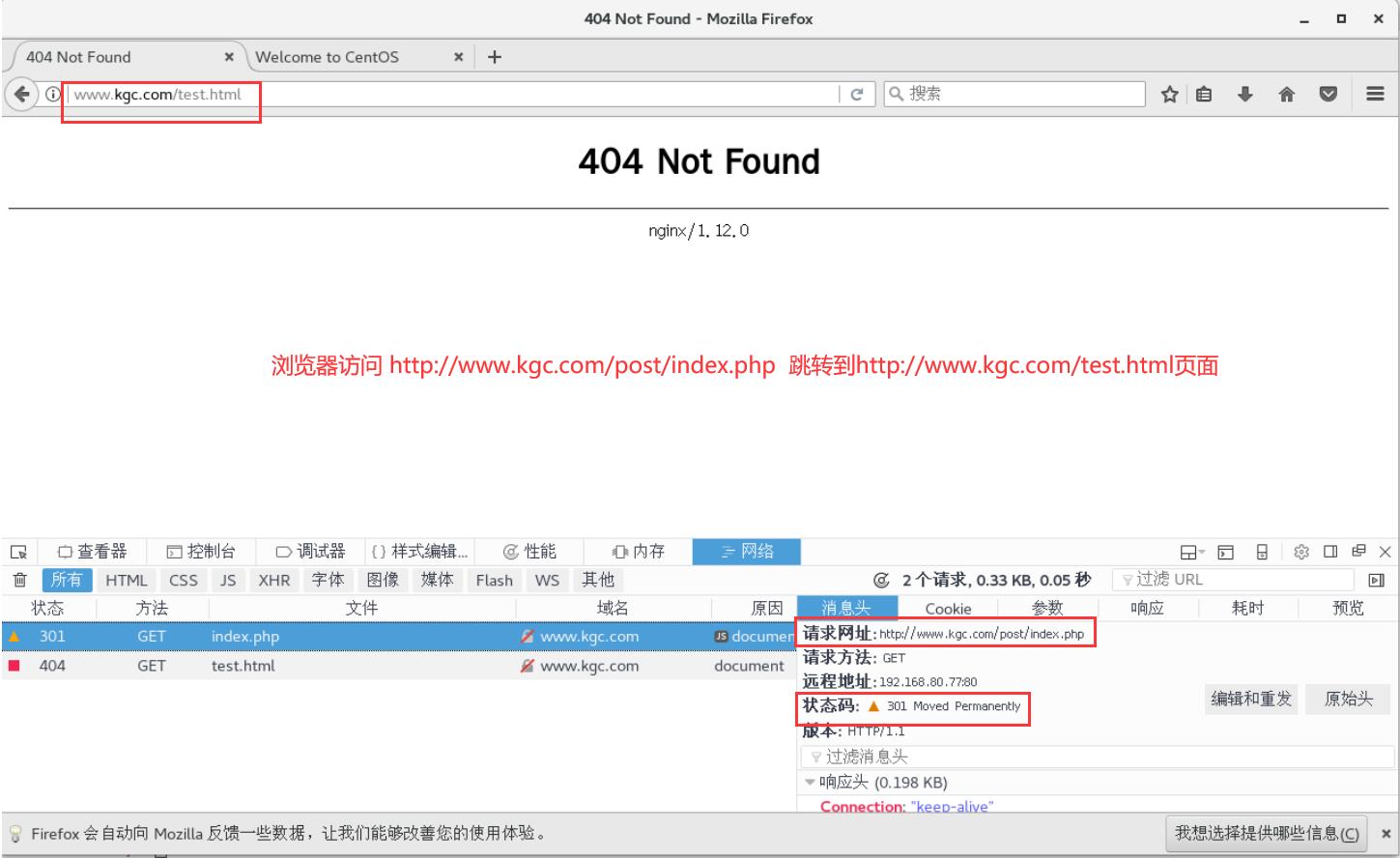The image size is (1400, 858).
Task: Click the 原始头 button
Action: point(1349,699)
